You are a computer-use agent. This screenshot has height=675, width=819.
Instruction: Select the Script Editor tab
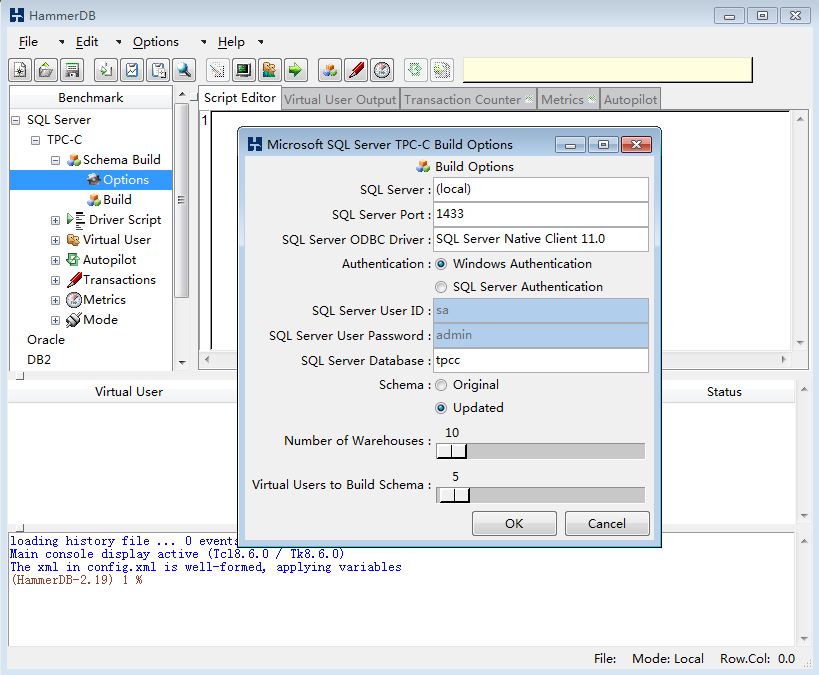coord(240,98)
